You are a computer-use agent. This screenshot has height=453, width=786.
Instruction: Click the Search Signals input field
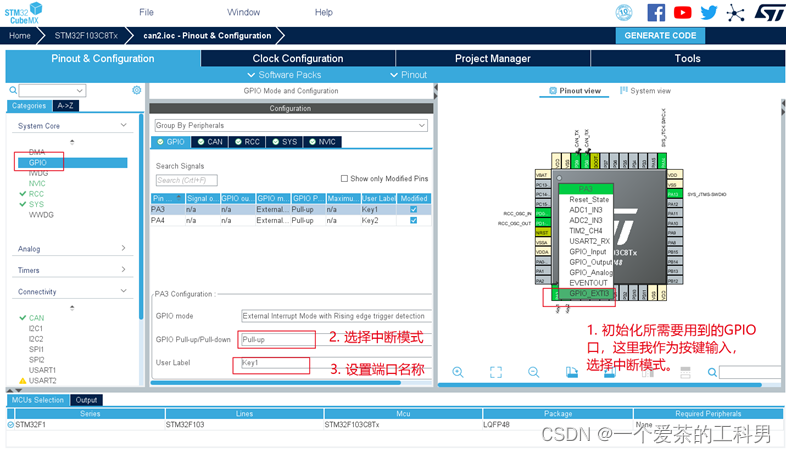tap(186, 180)
